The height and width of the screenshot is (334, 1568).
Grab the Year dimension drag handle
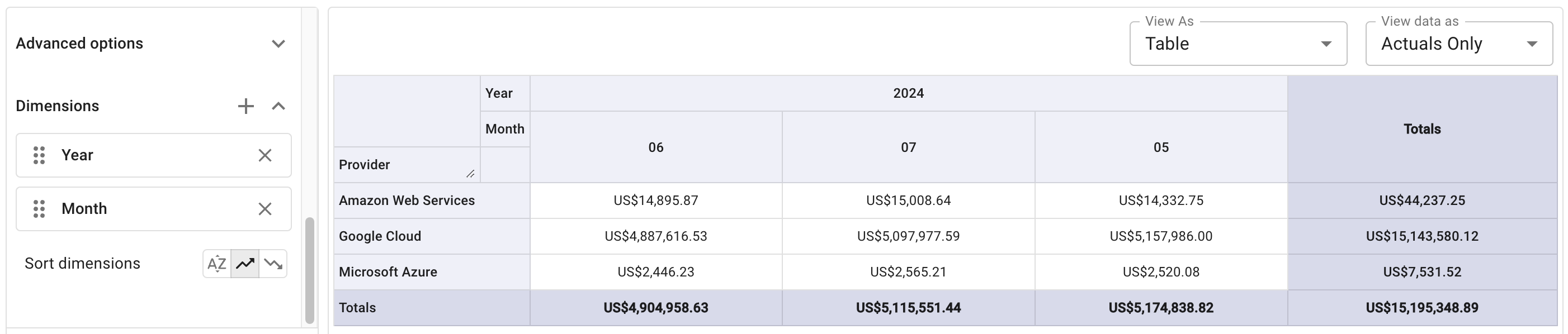click(39, 156)
